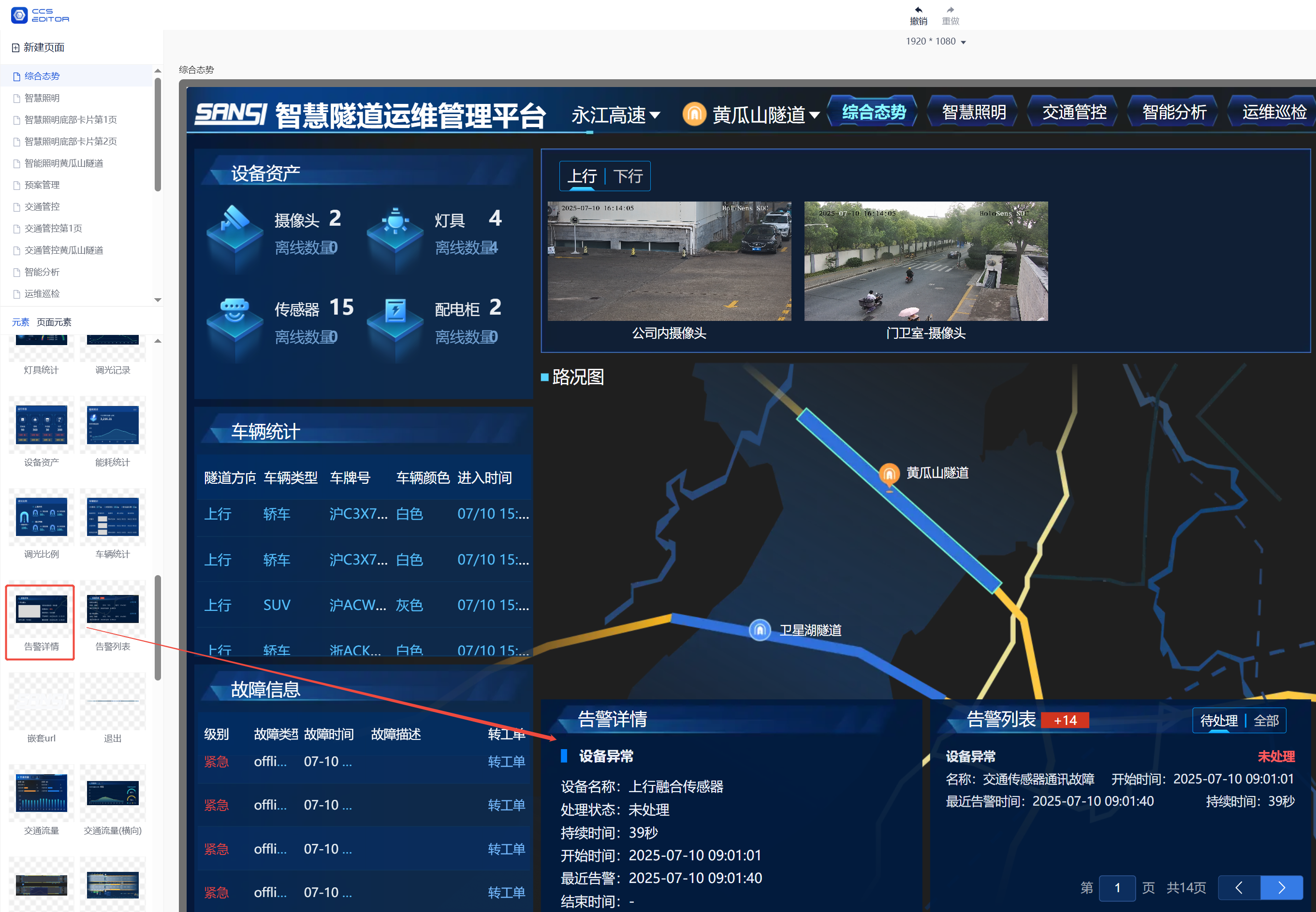Switch camera view to 下行

click(628, 176)
